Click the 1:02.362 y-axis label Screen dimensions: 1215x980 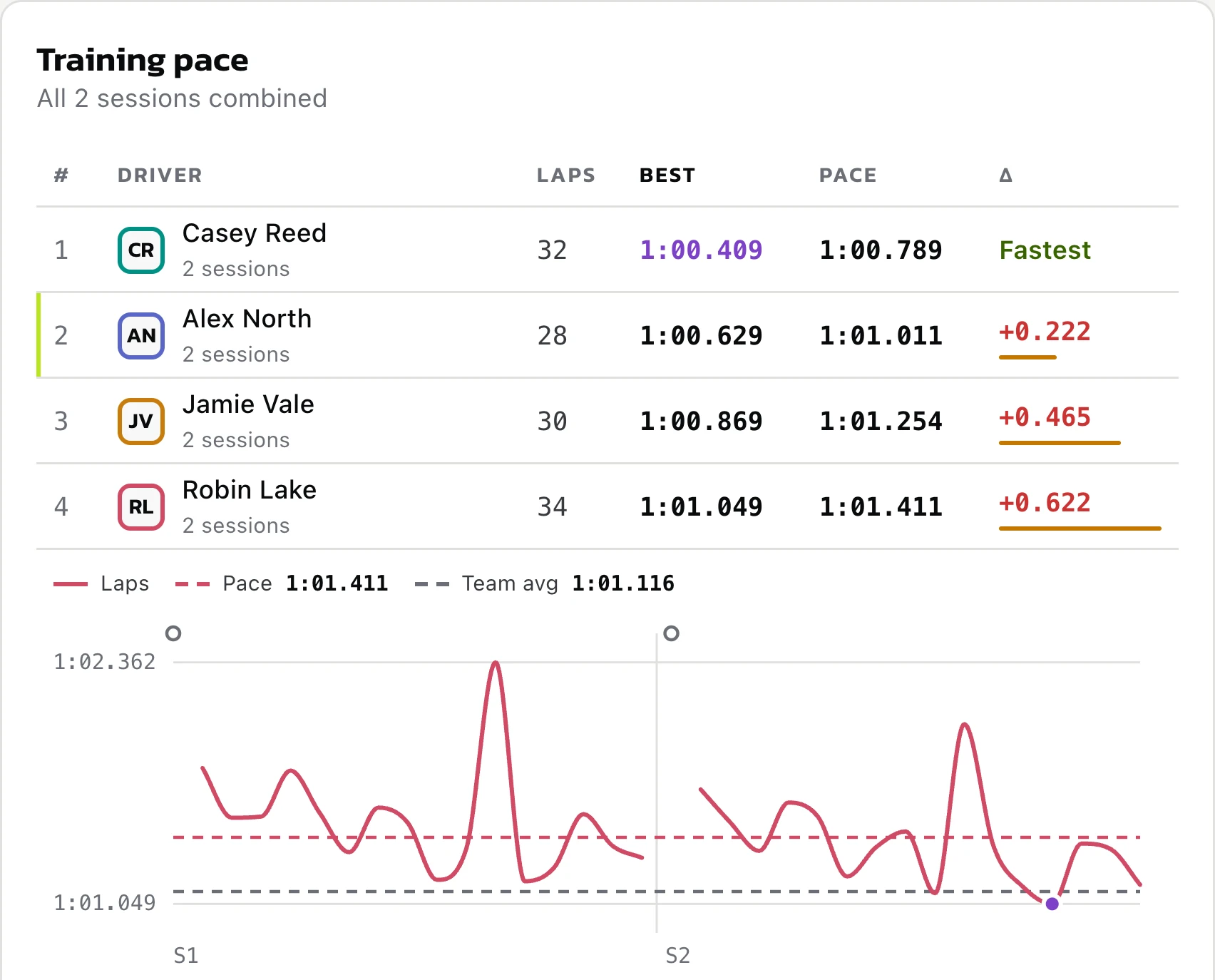105,662
